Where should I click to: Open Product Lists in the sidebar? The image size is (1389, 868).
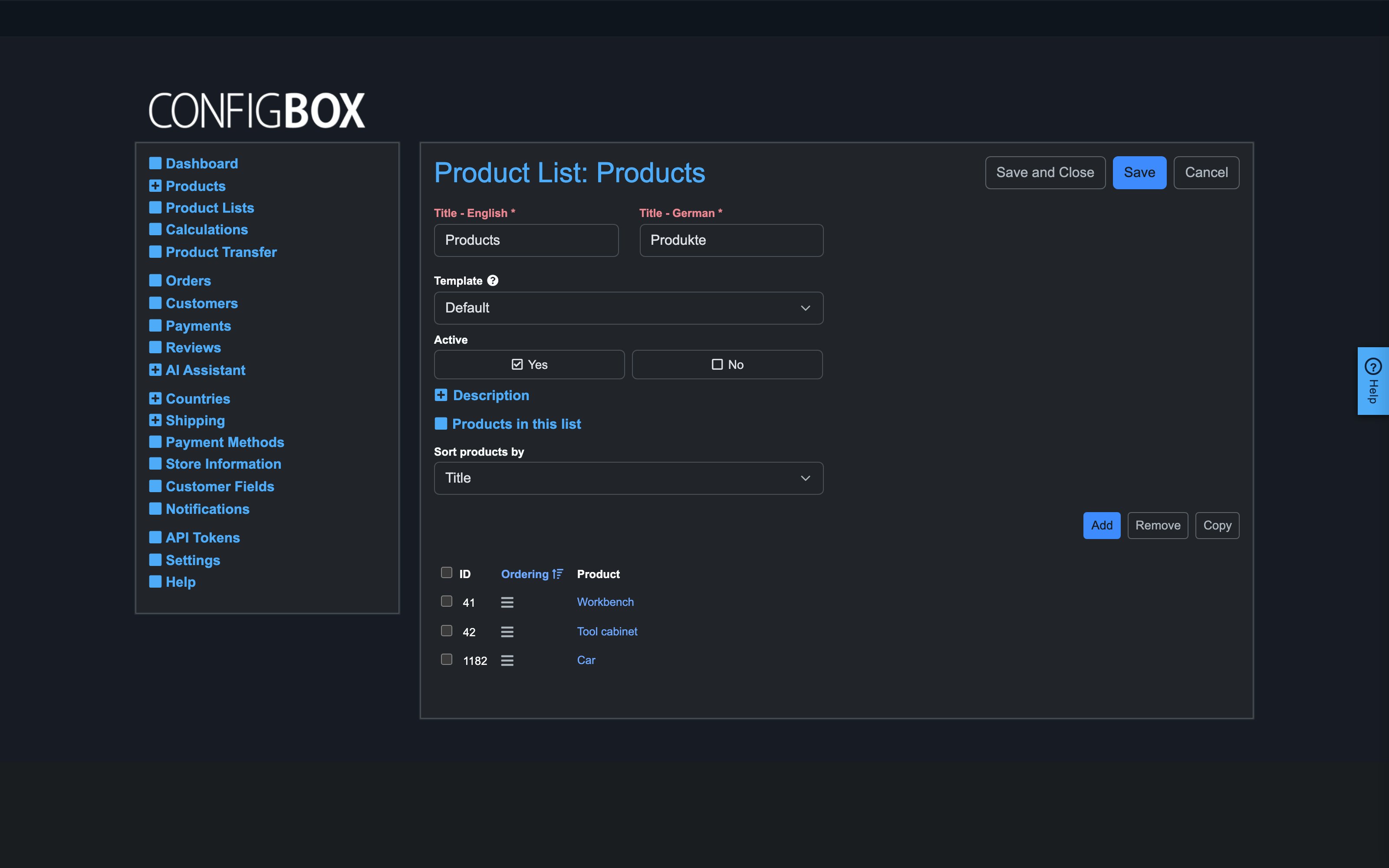click(x=210, y=208)
